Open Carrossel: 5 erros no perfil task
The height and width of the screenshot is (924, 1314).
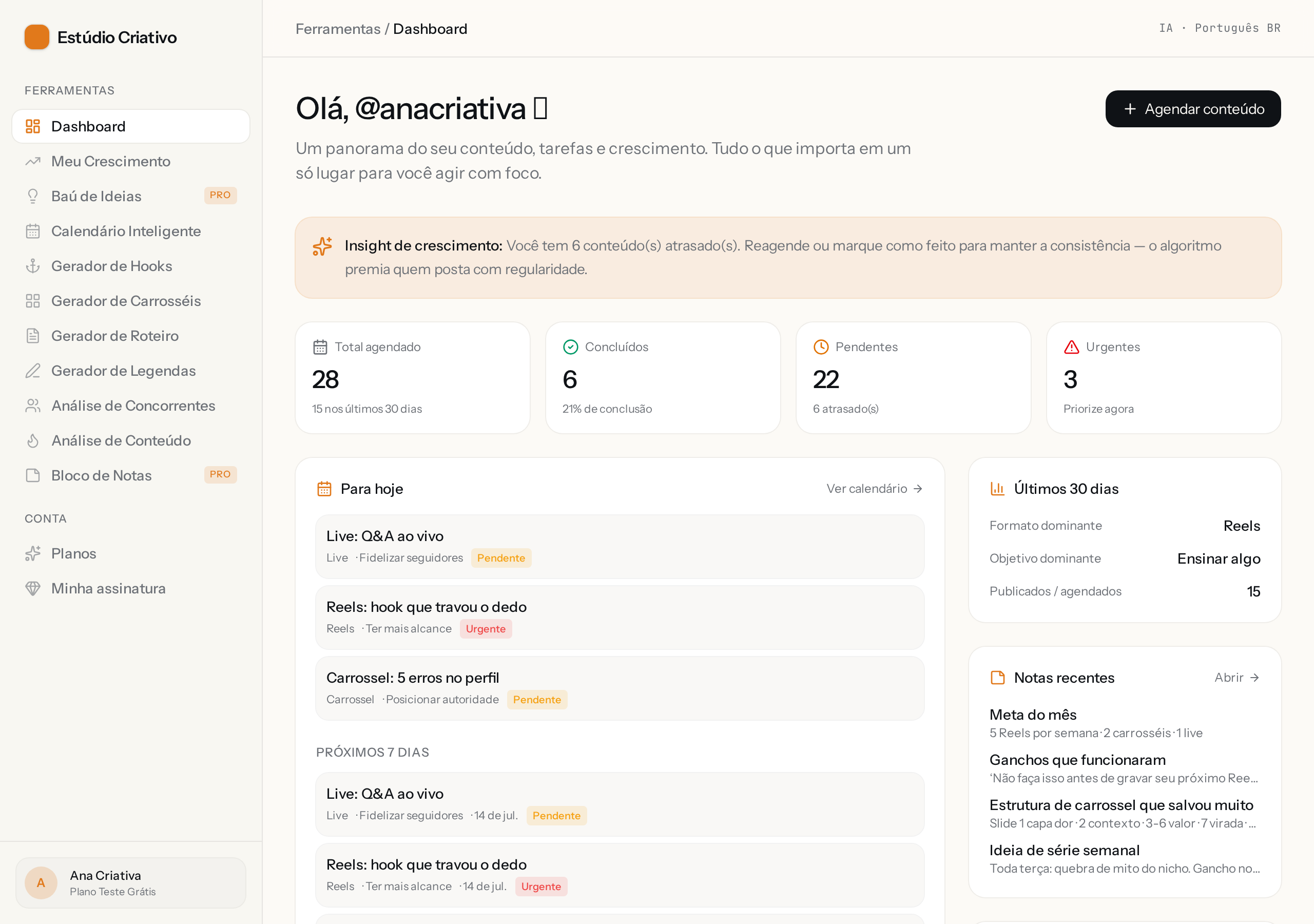[x=620, y=689]
